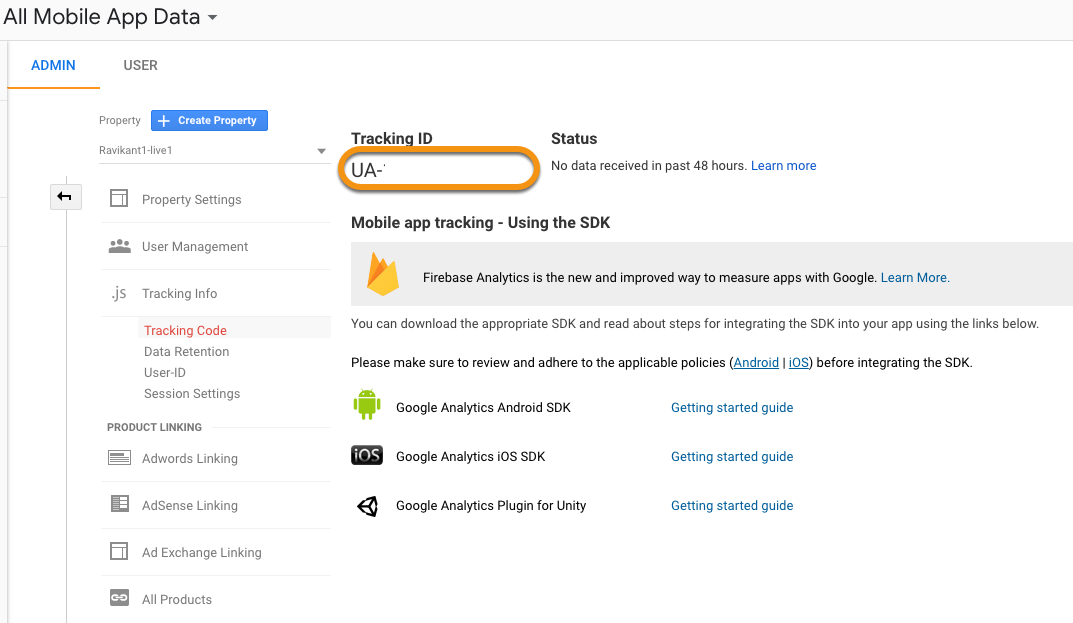
Task: Click the Ad Exchange Linking icon
Action: [x=119, y=551]
